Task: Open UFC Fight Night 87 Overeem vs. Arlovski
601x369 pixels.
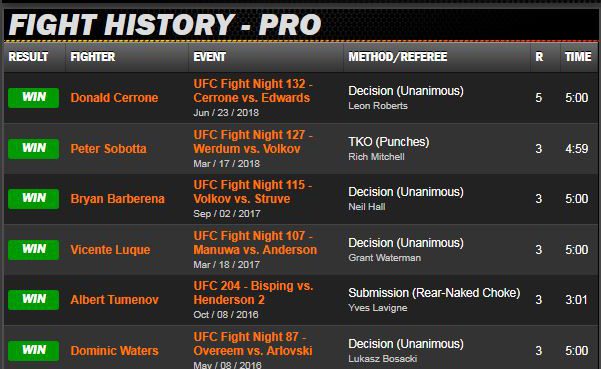Action: (x=253, y=344)
